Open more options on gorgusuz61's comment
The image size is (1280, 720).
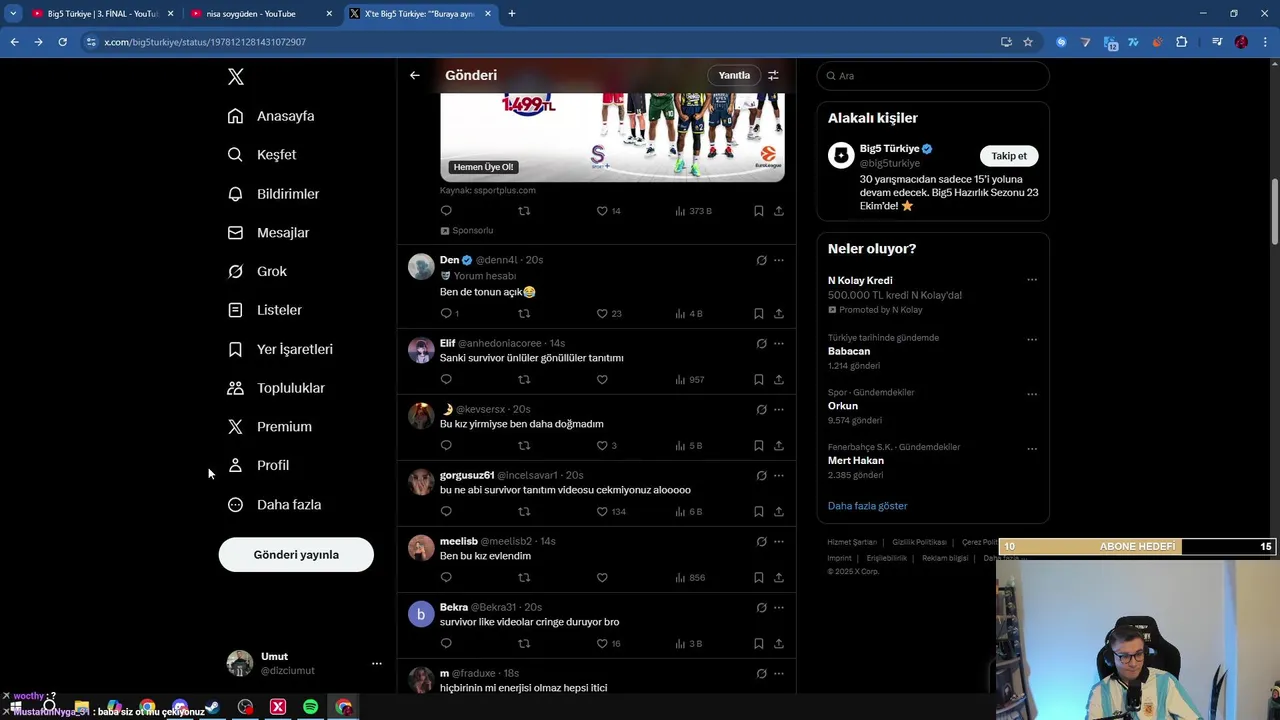pyautogui.click(x=779, y=476)
